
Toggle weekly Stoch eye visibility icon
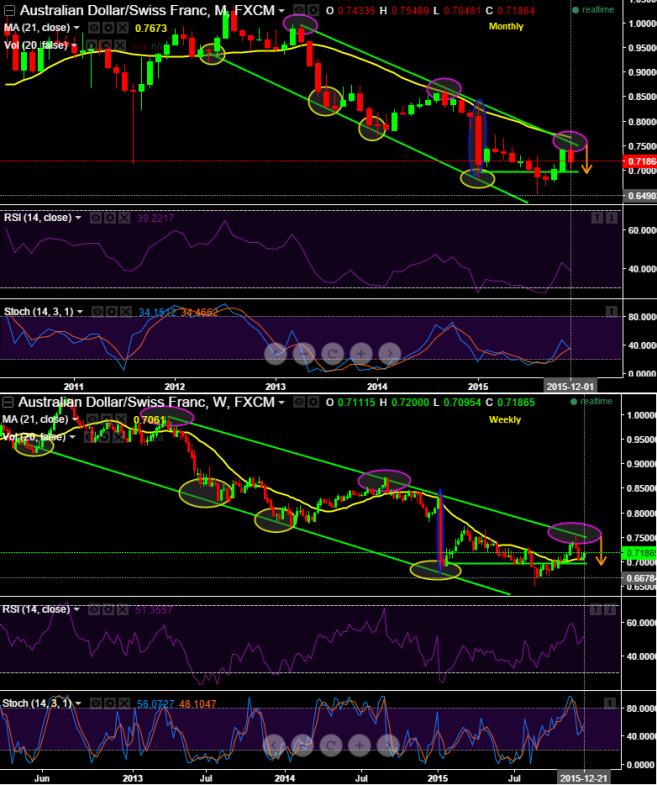96,703
